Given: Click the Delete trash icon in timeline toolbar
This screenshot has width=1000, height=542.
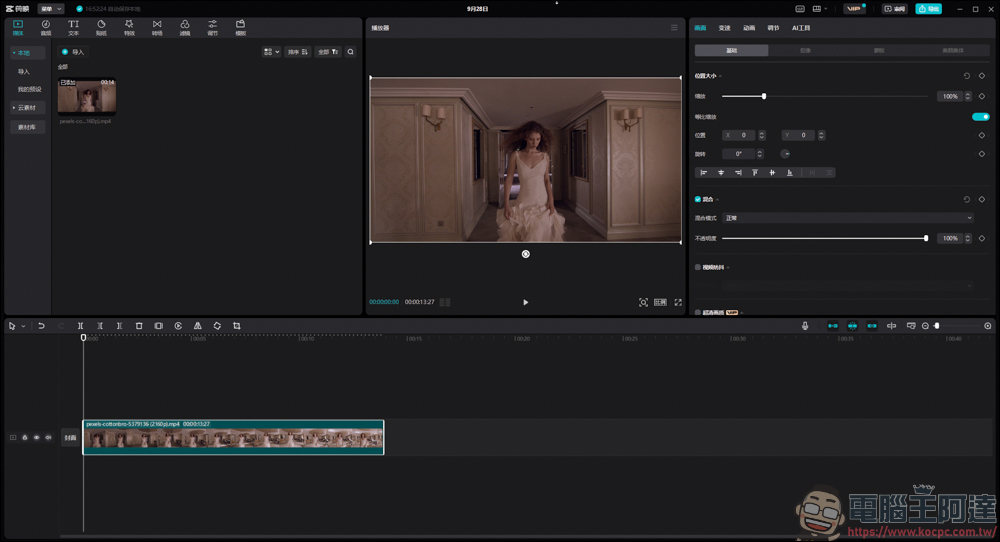Looking at the screenshot, I should (139, 326).
